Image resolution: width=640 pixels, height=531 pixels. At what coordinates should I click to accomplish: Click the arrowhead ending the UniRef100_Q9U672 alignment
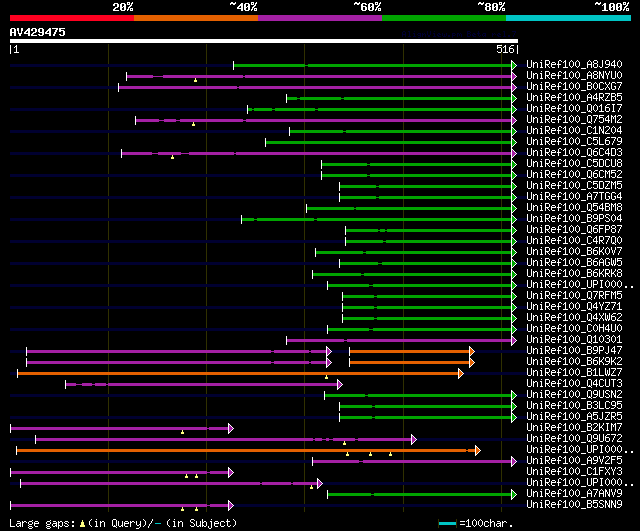414,440
